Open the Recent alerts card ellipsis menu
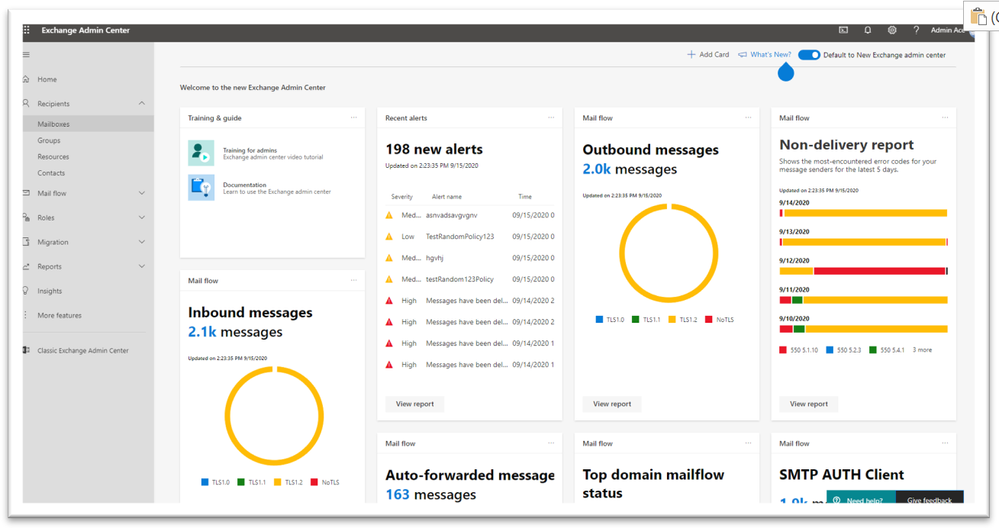This screenshot has height=528, width=999. point(550,118)
